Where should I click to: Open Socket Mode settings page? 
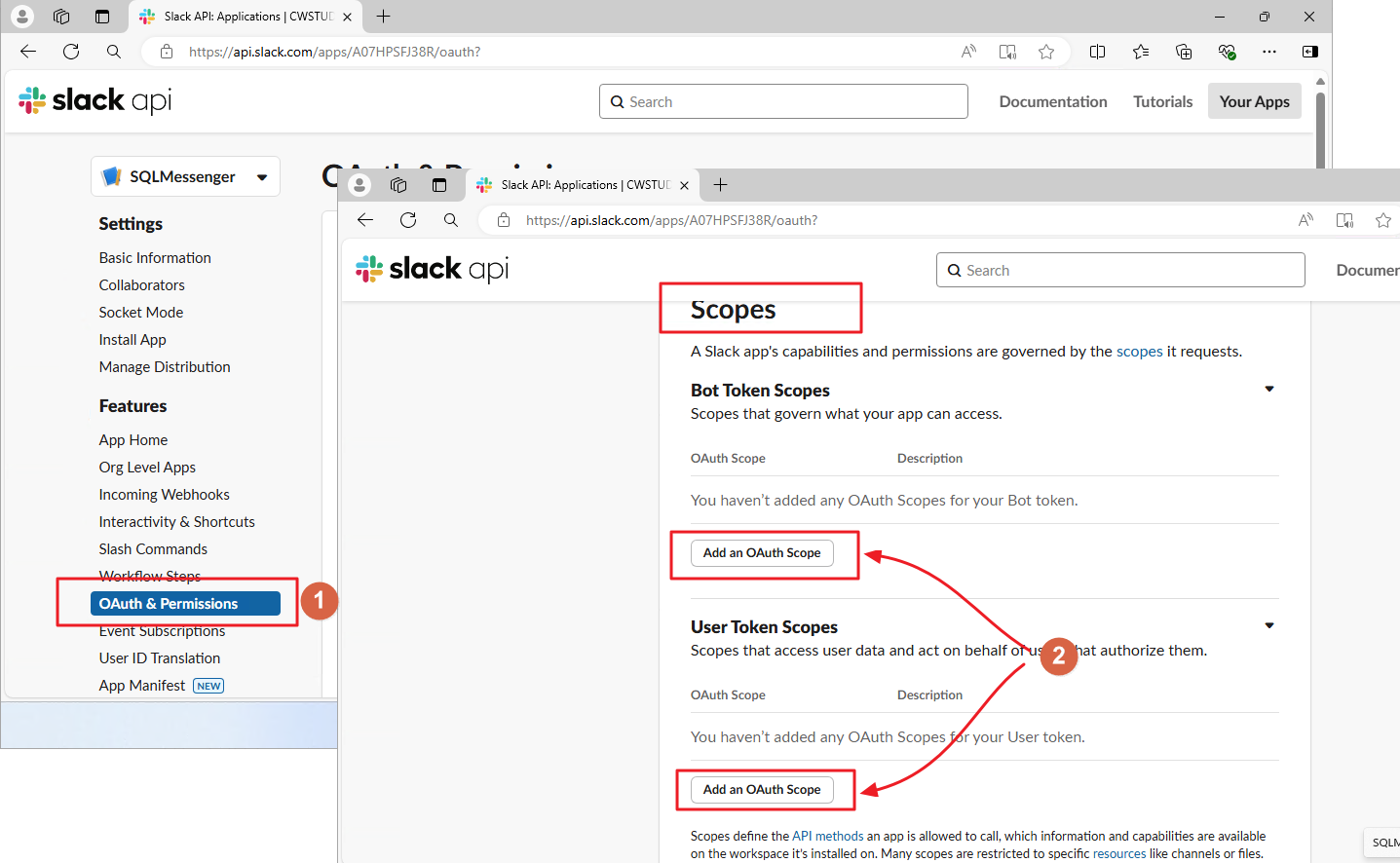[x=140, y=313]
